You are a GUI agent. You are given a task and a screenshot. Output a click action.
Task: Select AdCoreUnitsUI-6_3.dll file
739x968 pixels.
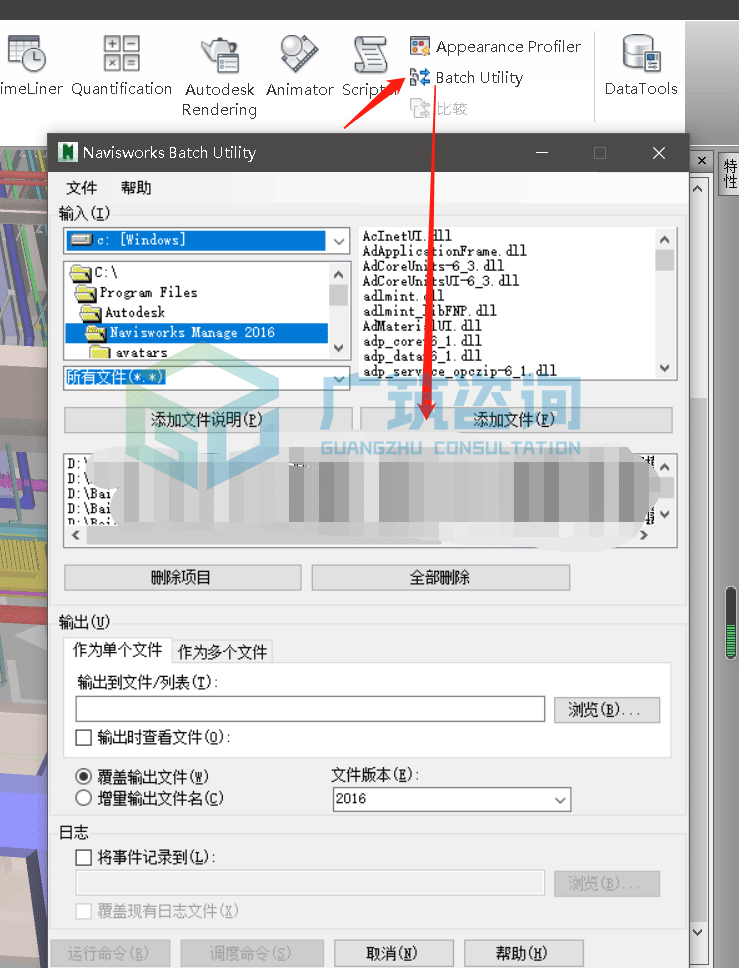coord(440,280)
